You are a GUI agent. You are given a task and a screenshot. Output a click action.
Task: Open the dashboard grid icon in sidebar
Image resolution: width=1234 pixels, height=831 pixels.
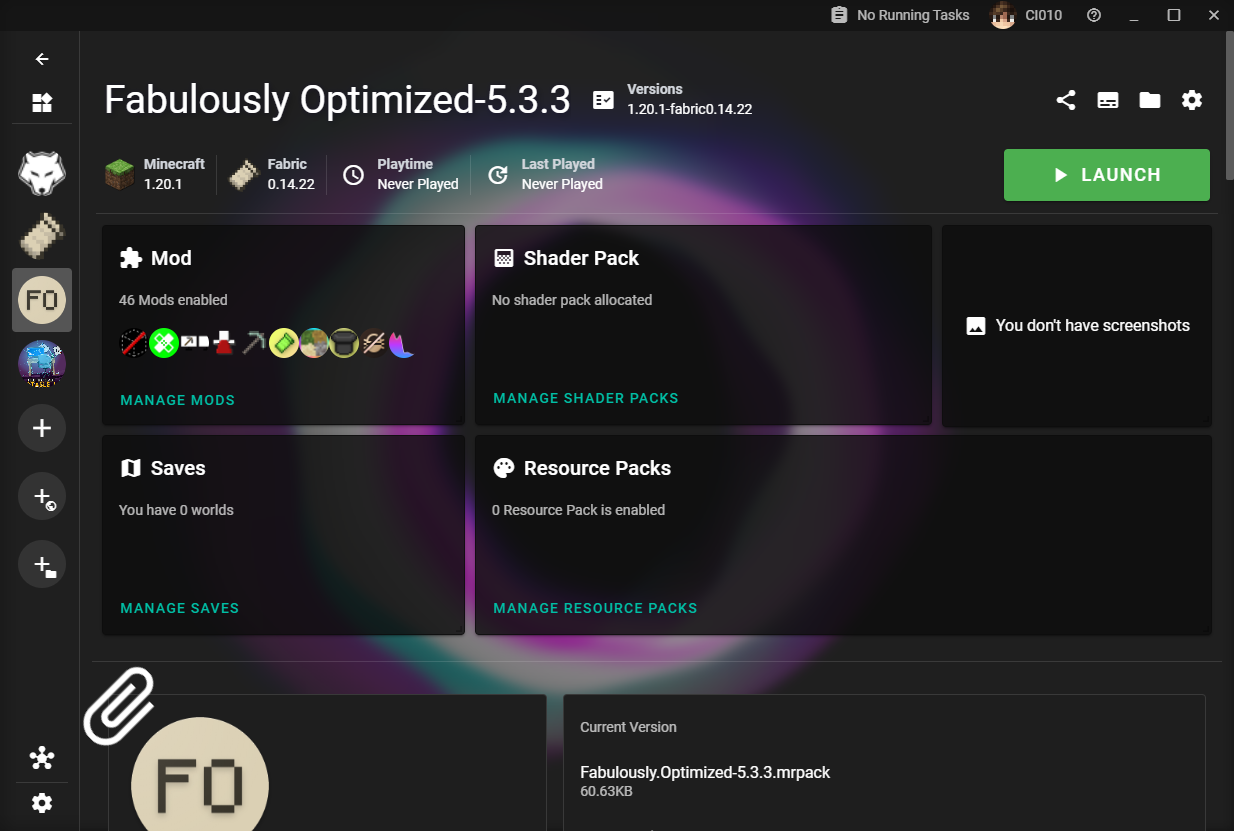tap(42, 103)
